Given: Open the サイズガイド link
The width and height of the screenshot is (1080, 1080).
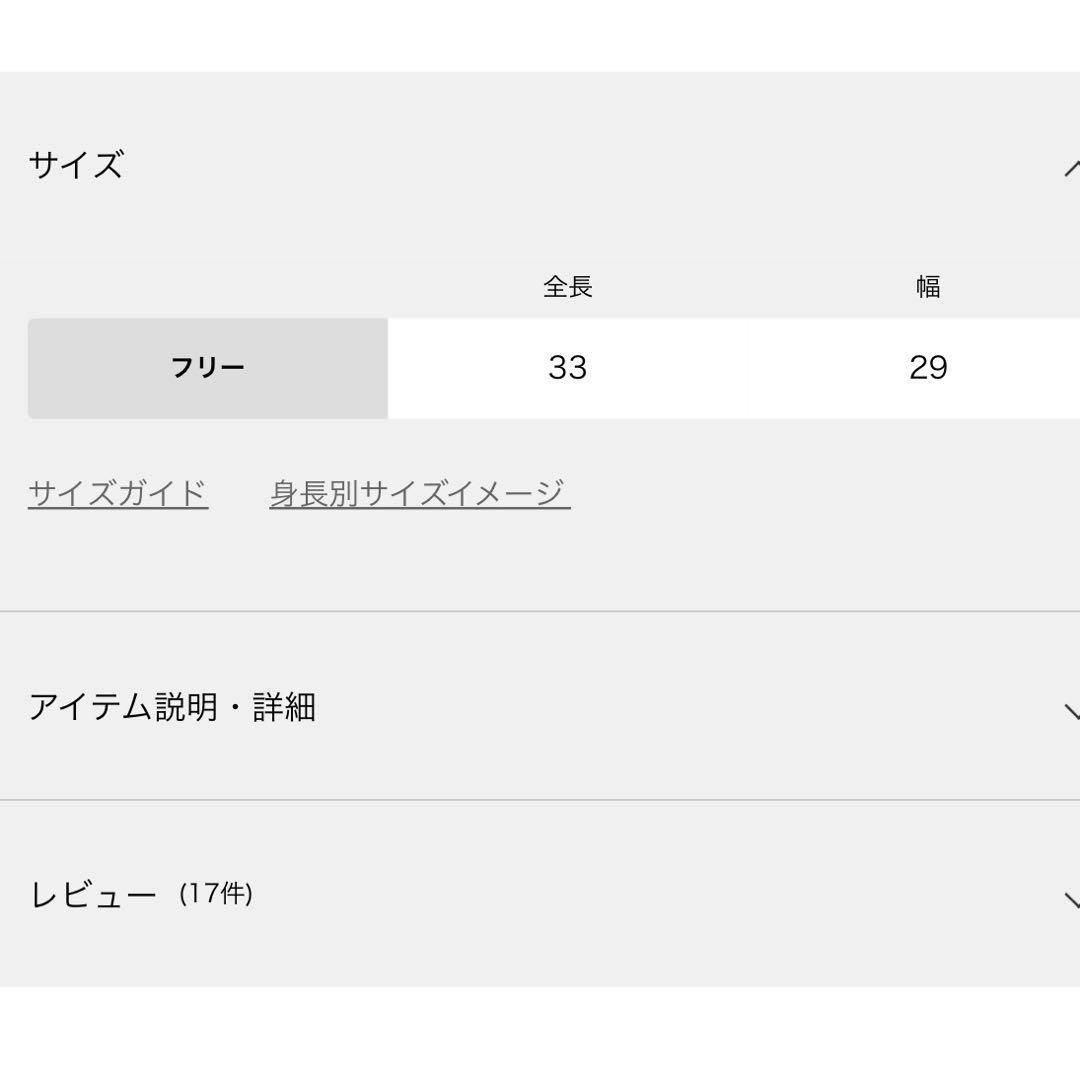Looking at the screenshot, I should pos(118,493).
